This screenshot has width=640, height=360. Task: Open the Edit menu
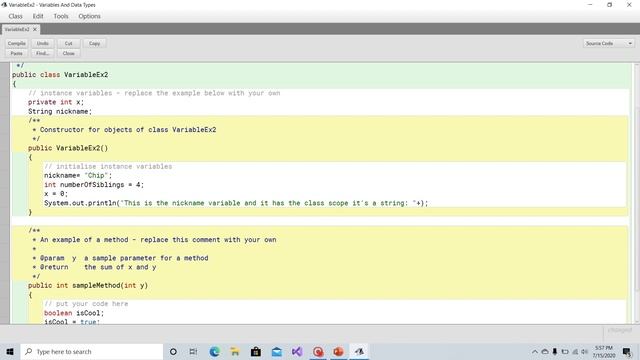(38, 16)
